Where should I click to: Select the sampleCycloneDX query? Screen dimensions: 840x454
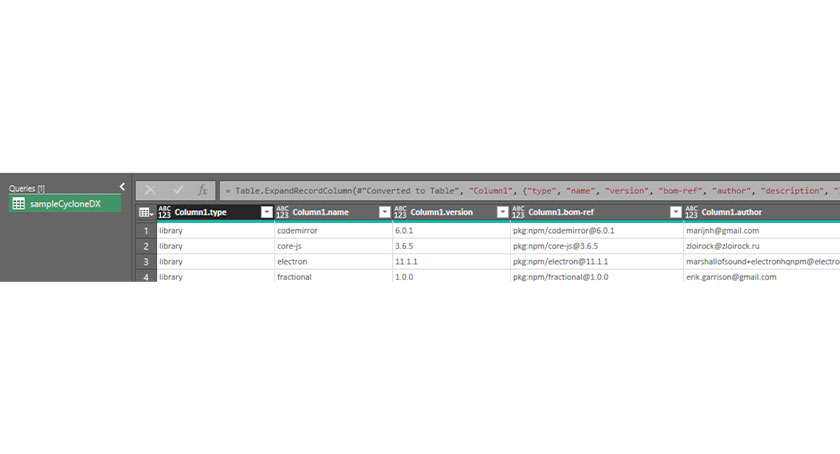click(64, 204)
